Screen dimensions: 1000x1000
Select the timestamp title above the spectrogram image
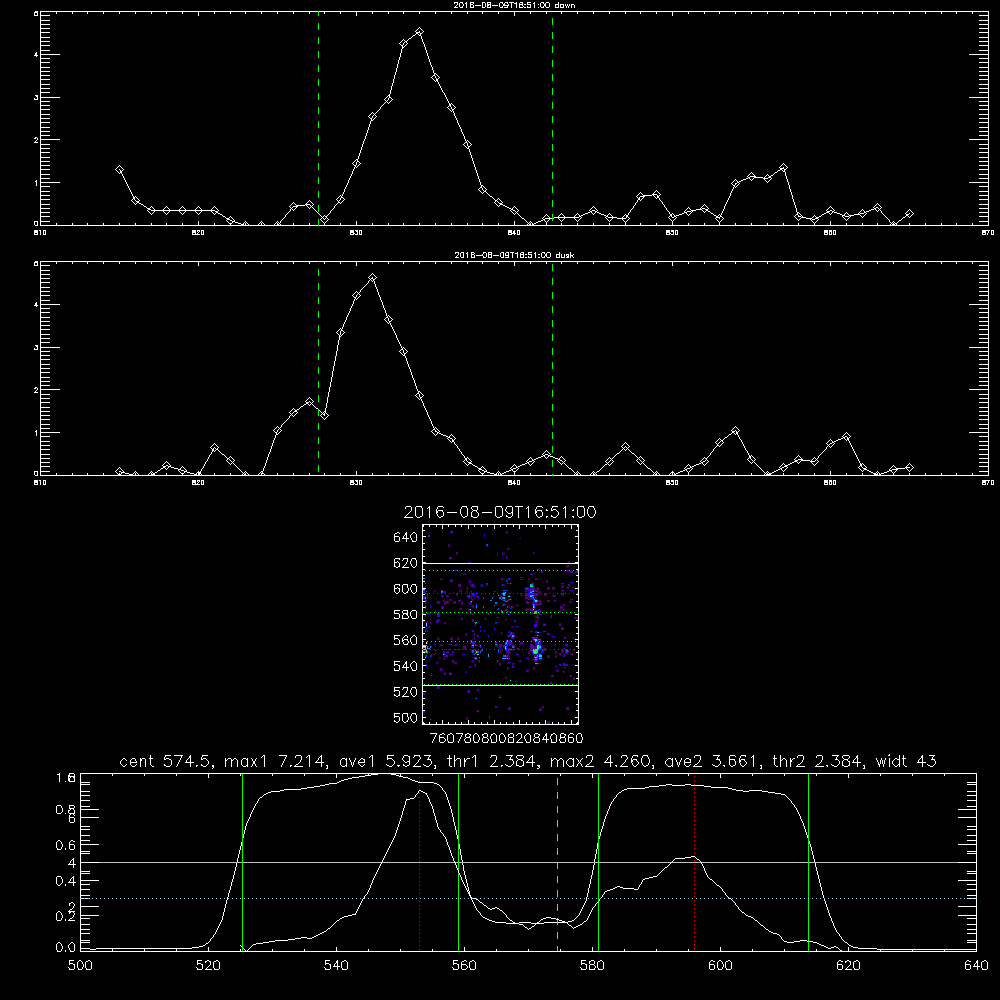coord(500,512)
